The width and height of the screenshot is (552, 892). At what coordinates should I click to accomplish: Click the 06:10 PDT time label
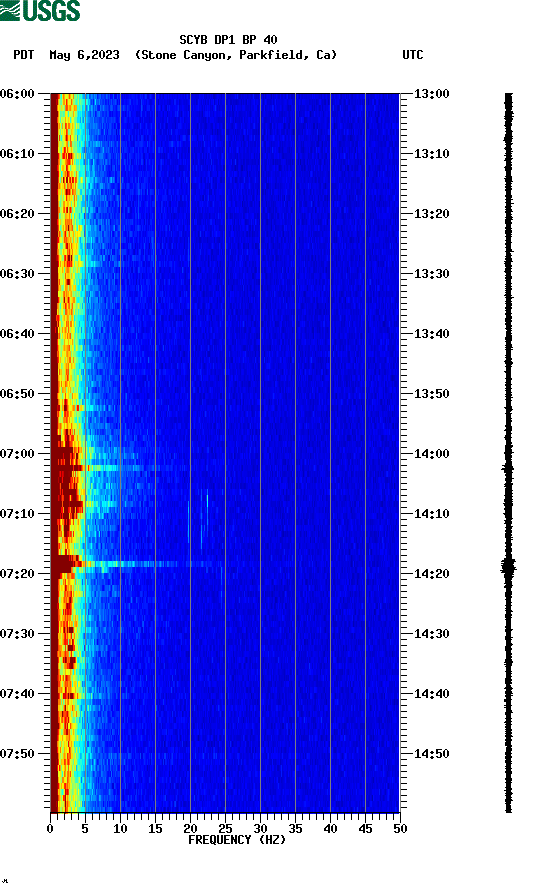(17, 154)
